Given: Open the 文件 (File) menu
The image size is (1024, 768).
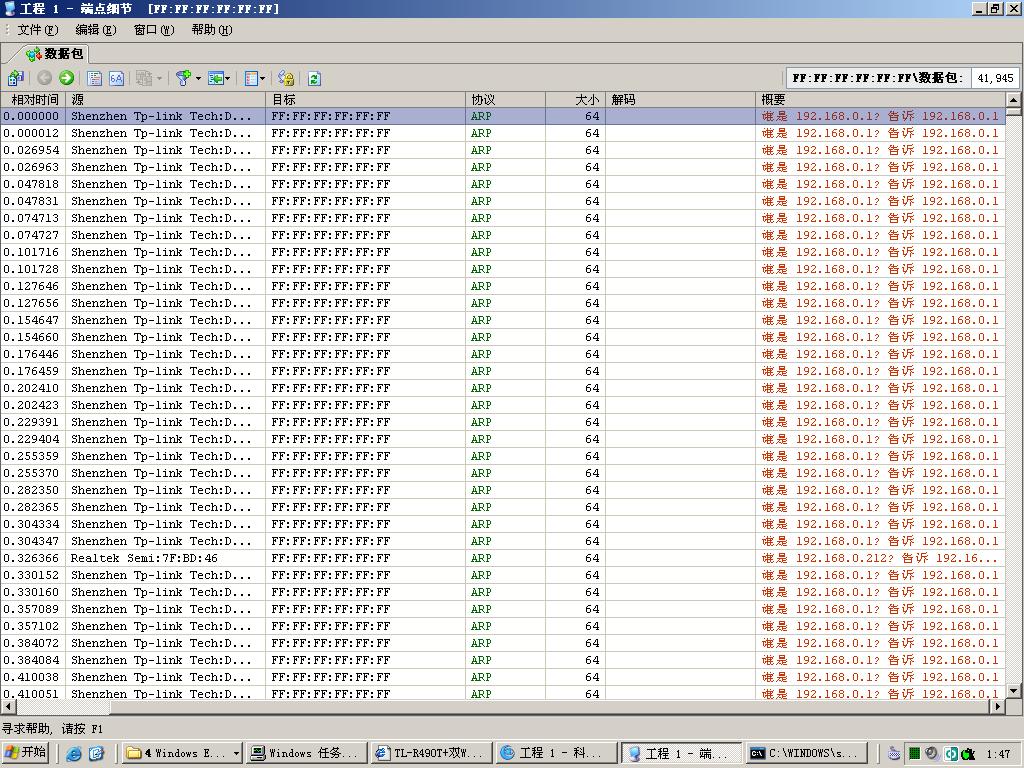Looking at the screenshot, I should (37, 30).
